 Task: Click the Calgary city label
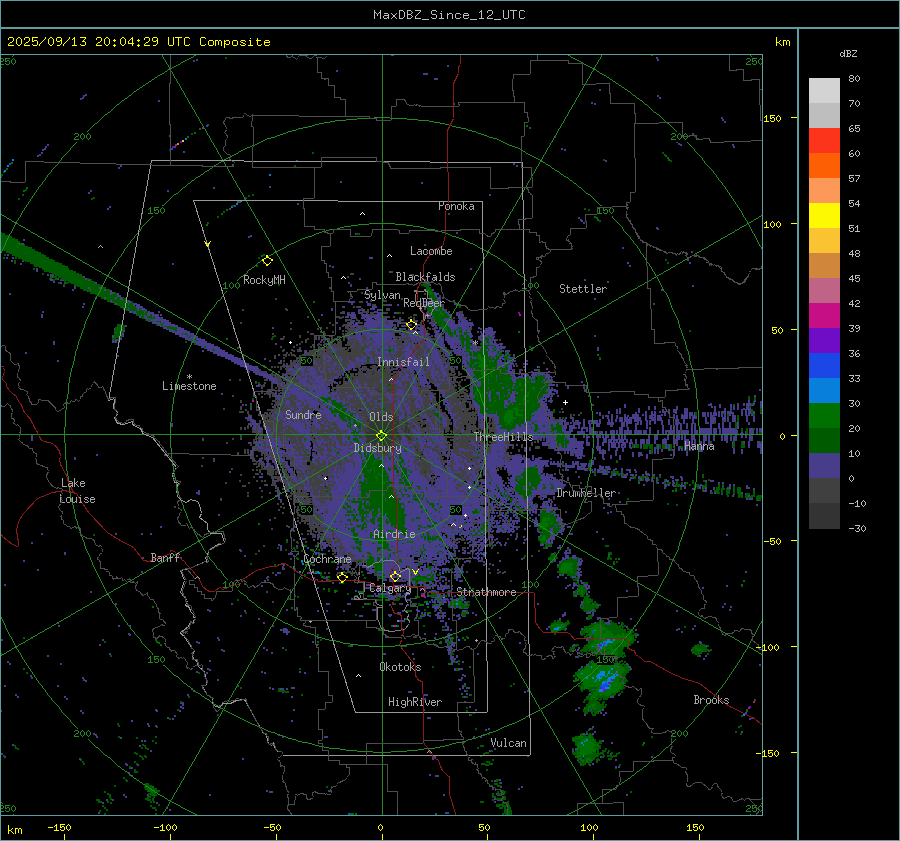390,588
